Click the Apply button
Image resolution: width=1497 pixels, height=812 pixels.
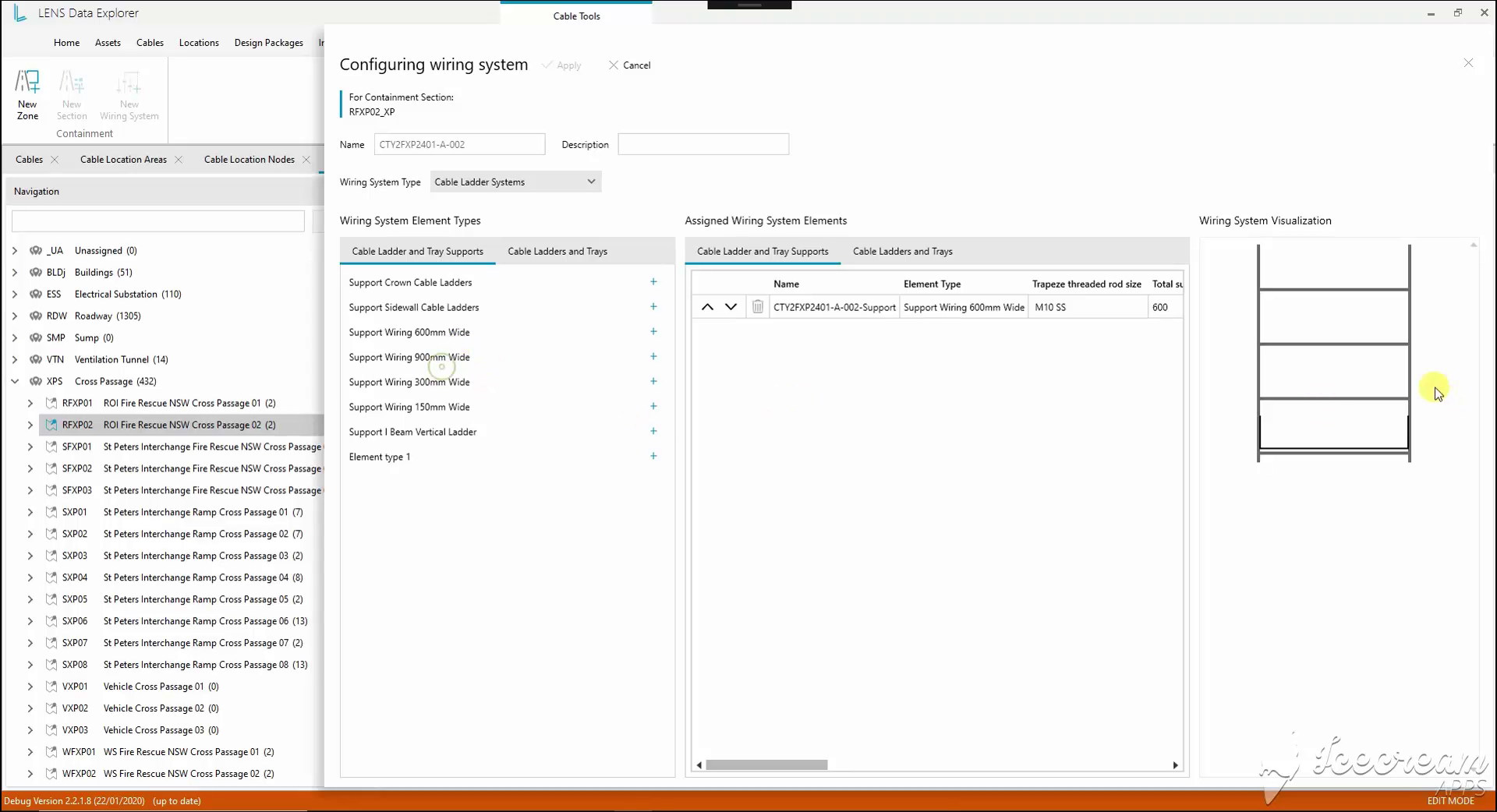(561, 65)
